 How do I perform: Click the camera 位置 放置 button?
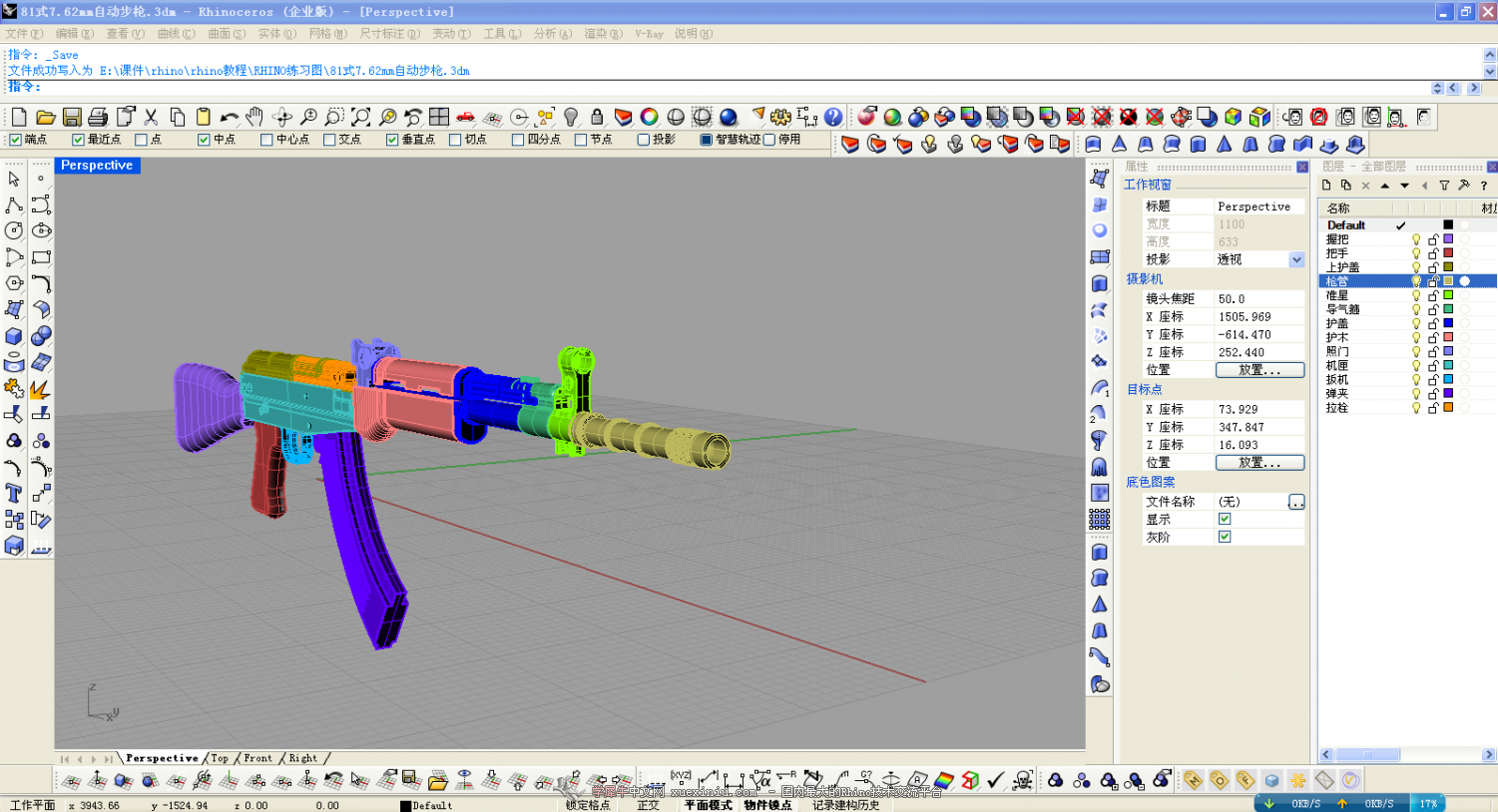[x=1259, y=370]
